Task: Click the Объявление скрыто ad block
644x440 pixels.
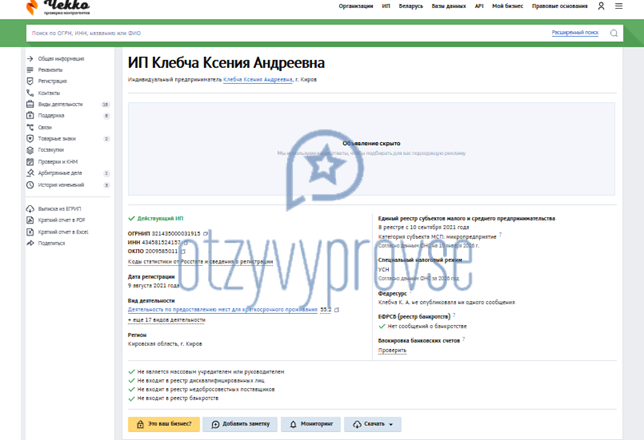Action: [x=371, y=149]
